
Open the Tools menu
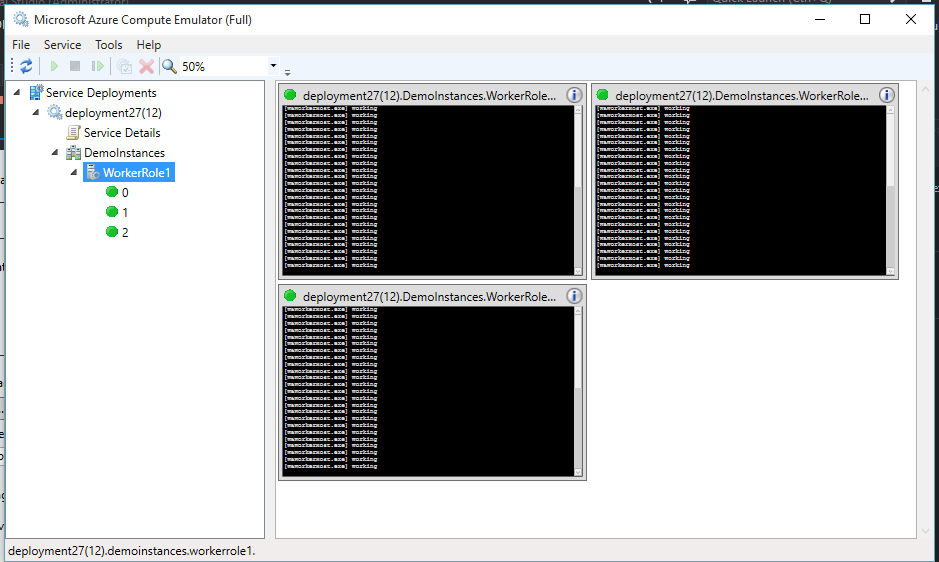pos(108,45)
